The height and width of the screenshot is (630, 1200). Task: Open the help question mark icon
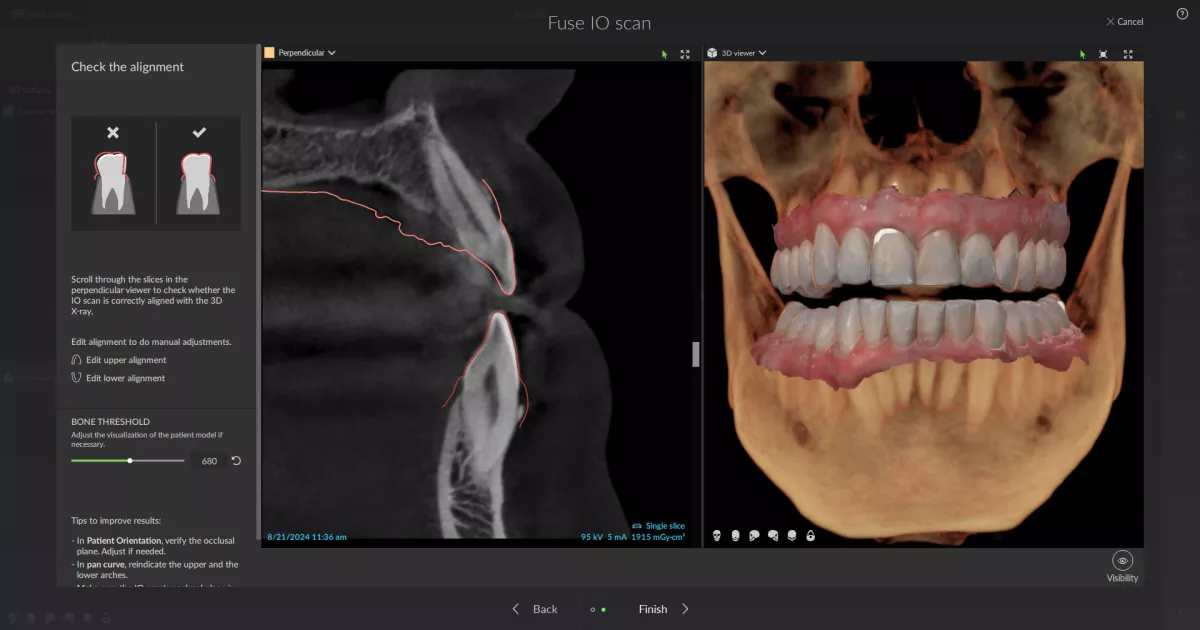coord(1182,14)
